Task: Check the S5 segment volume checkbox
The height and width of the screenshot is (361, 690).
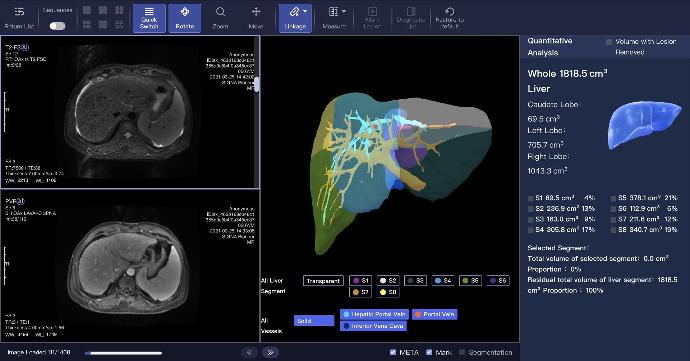Action: [613, 198]
